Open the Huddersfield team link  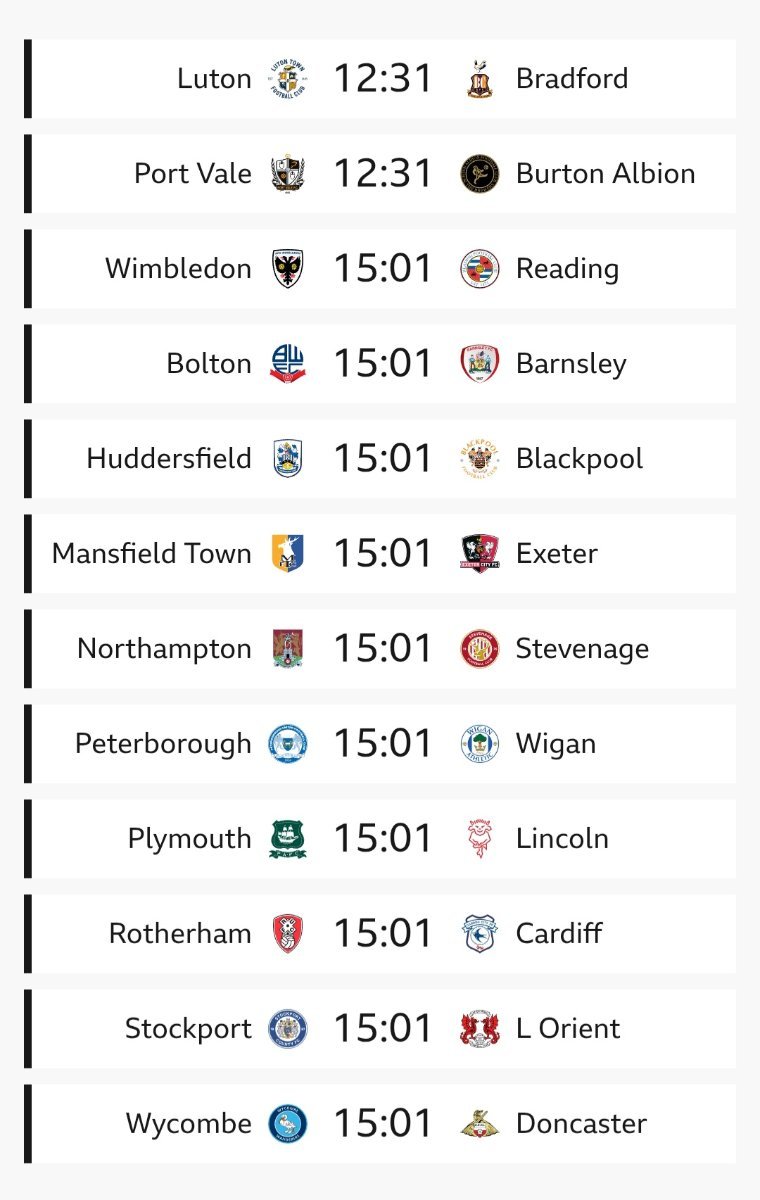pyautogui.click(x=169, y=459)
